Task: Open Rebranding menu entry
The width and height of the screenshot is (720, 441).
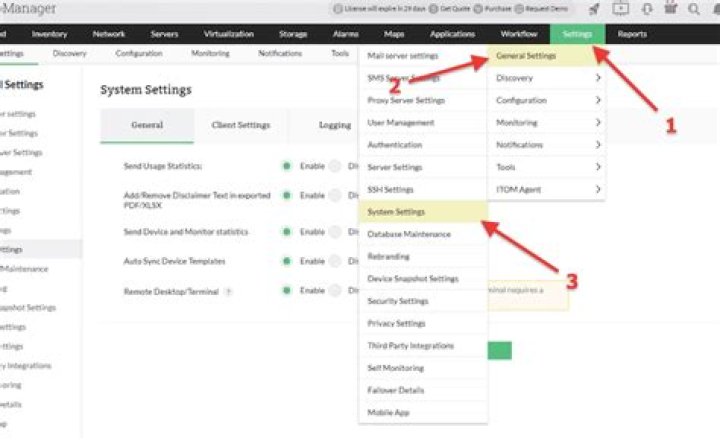Action: pos(422,256)
